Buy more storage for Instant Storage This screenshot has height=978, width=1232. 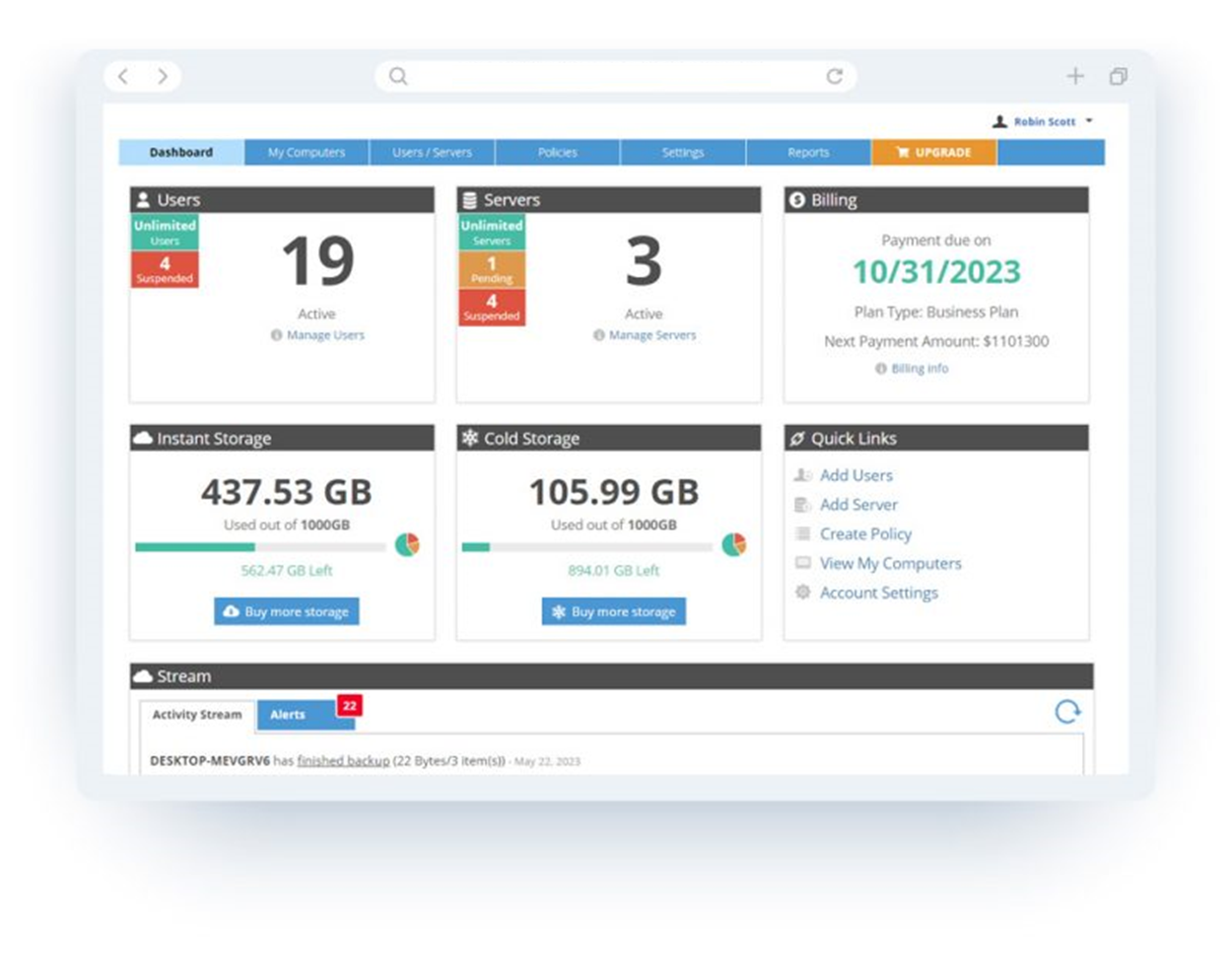(287, 611)
